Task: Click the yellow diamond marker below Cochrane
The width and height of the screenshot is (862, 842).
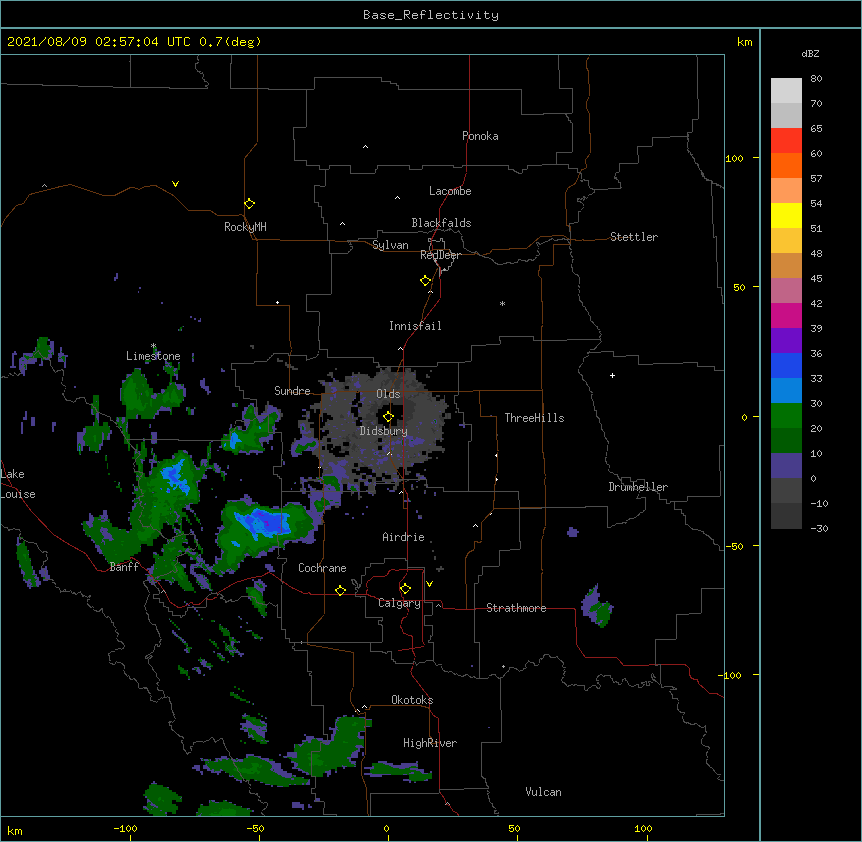Action: [340, 590]
